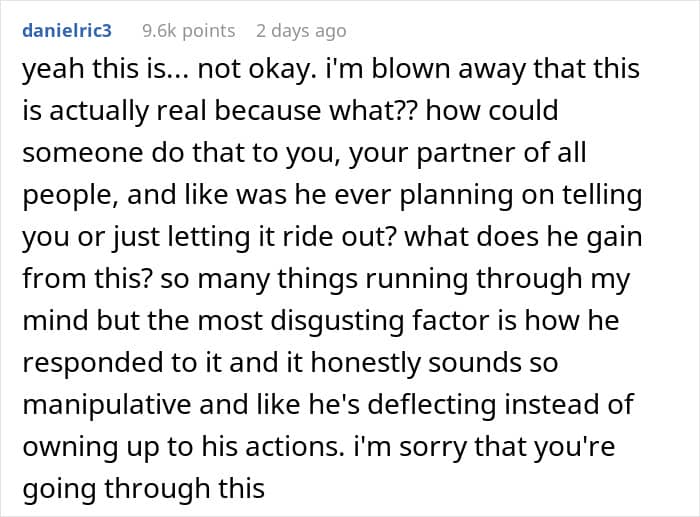
Task: Open the '2 days ago' timestamp permalink
Action: (x=301, y=31)
